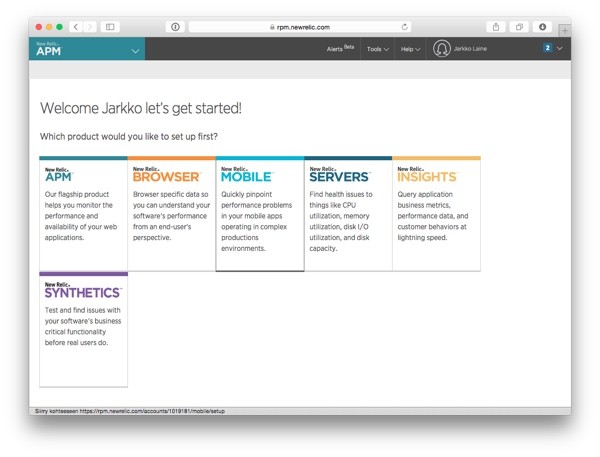The image size is (600, 457).
Task: Click the rpm.newrelic.com address bar
Action: [x=300, y=27]
